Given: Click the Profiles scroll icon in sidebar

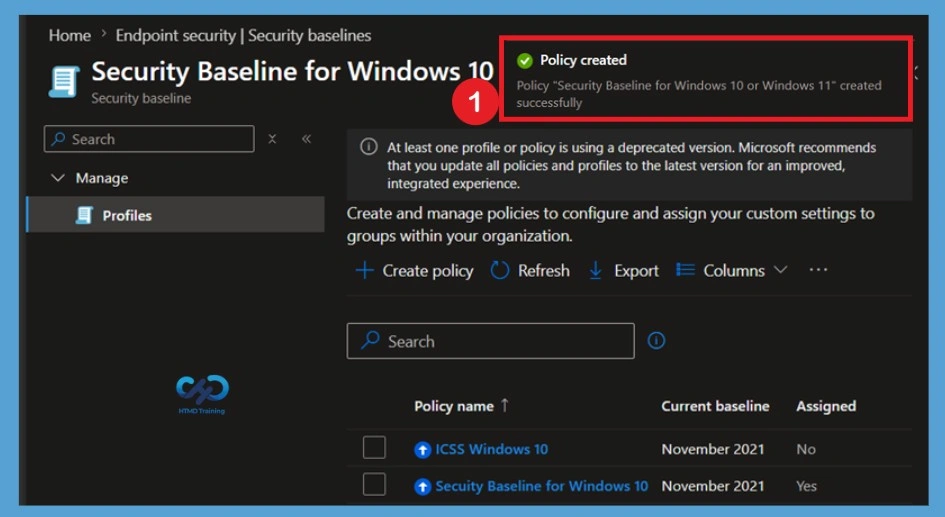Looking at the screenshot, I should [x=84, y=215].
